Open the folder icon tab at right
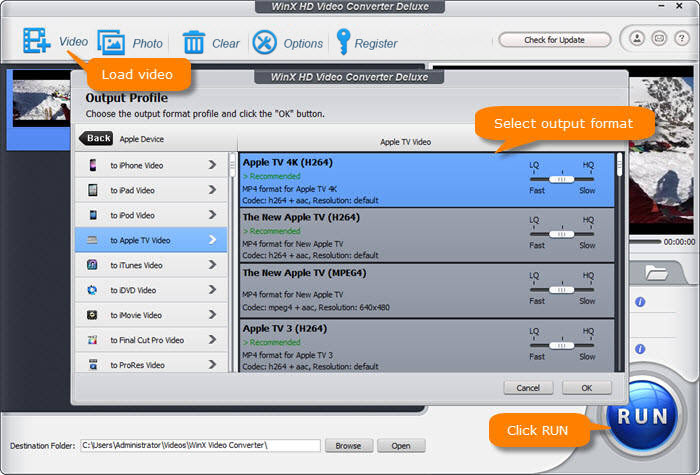 (656, 272)
